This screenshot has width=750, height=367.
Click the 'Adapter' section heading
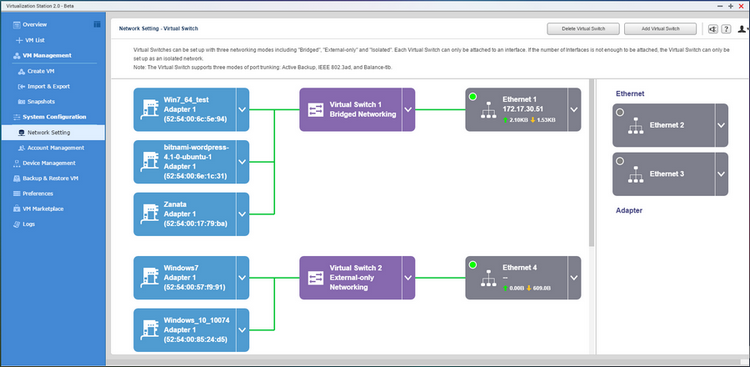(629, 211)
